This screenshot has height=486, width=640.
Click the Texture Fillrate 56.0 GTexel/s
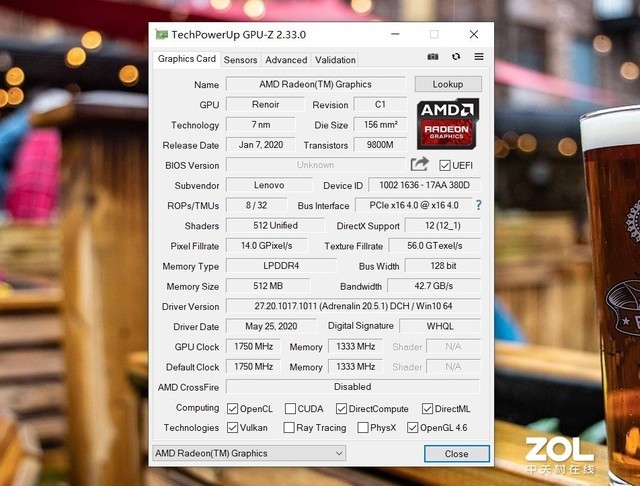click(435, 246)
